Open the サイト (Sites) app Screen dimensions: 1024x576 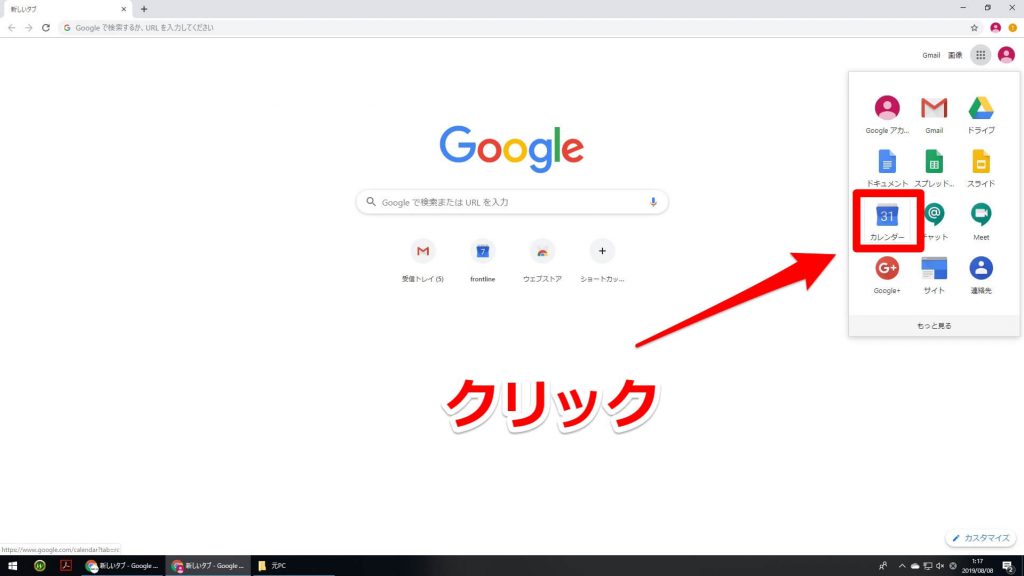click(x=934, y=275)
